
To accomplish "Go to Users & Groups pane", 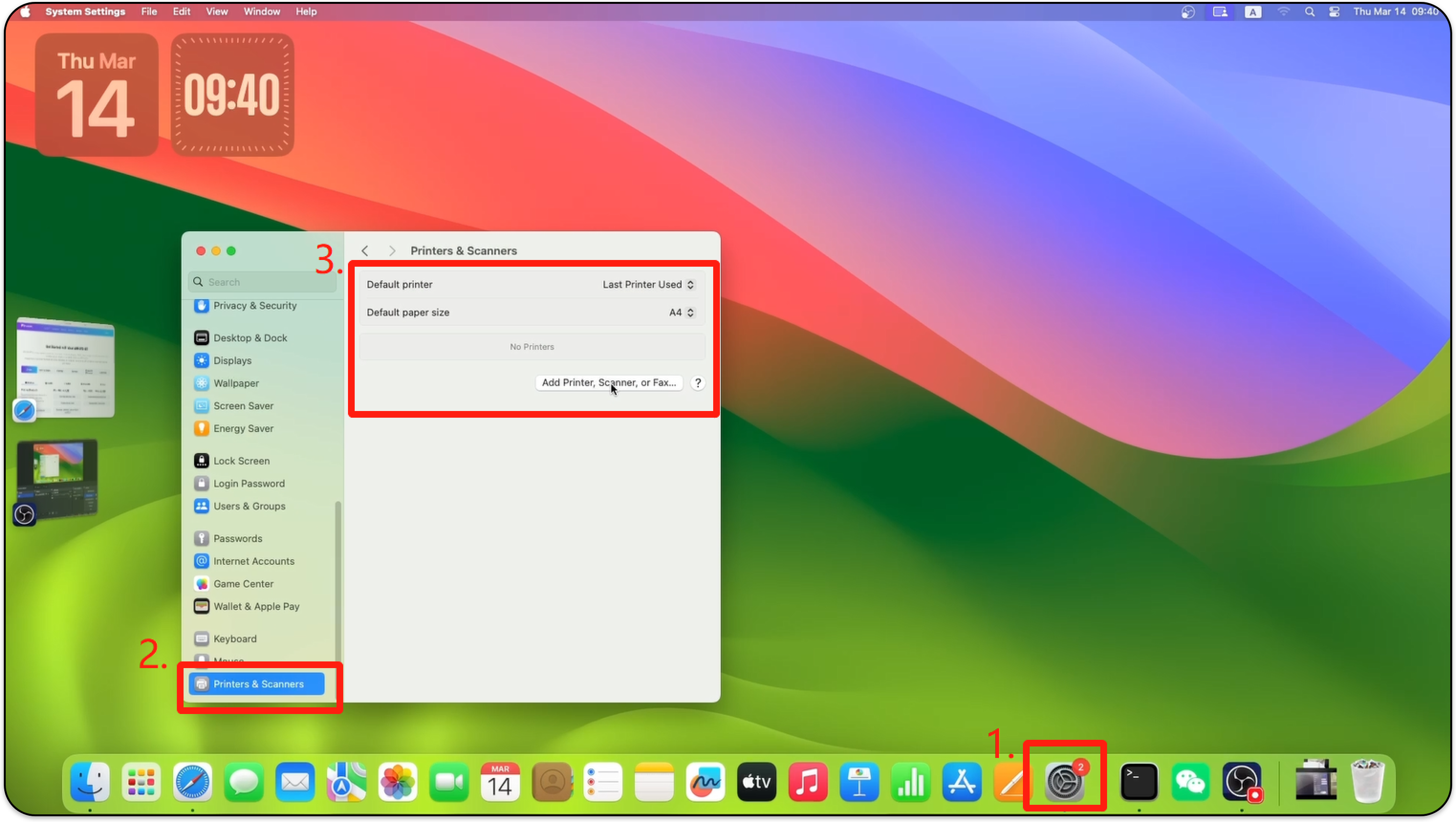I will tap(249, 506).
